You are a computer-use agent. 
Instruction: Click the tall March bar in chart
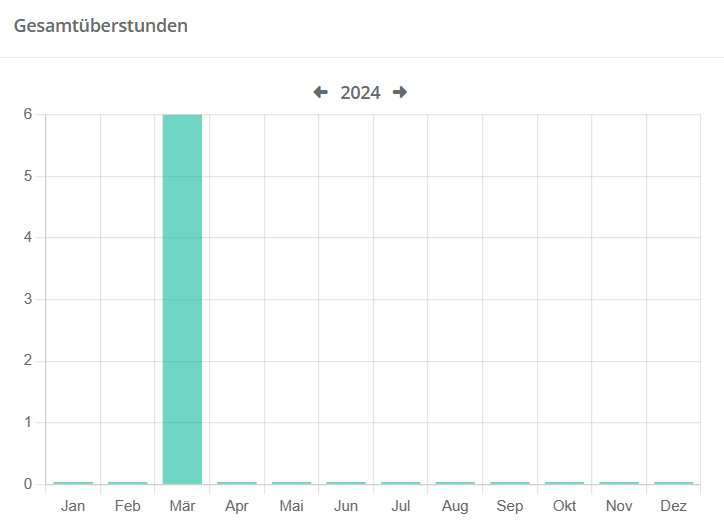pyautogui.click(x=182, y=300)
